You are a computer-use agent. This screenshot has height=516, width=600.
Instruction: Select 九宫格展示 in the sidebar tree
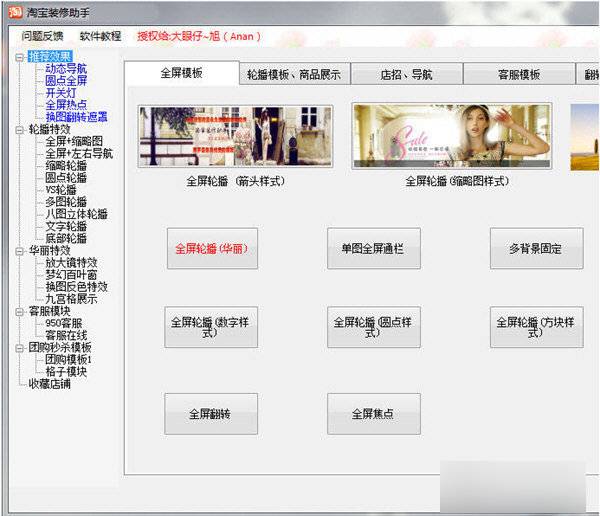coord(71,299)
